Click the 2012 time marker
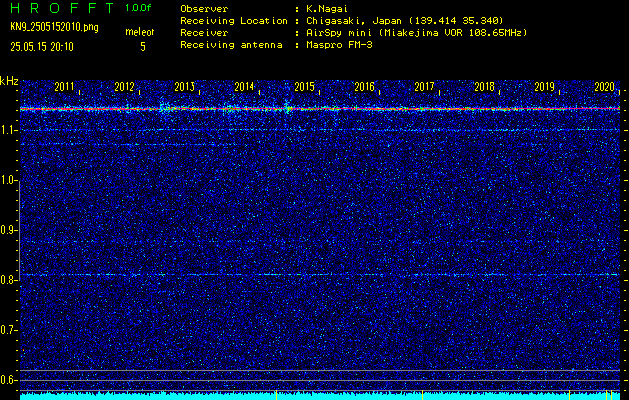The image size is (629, 400). click(x=124, y=87)
